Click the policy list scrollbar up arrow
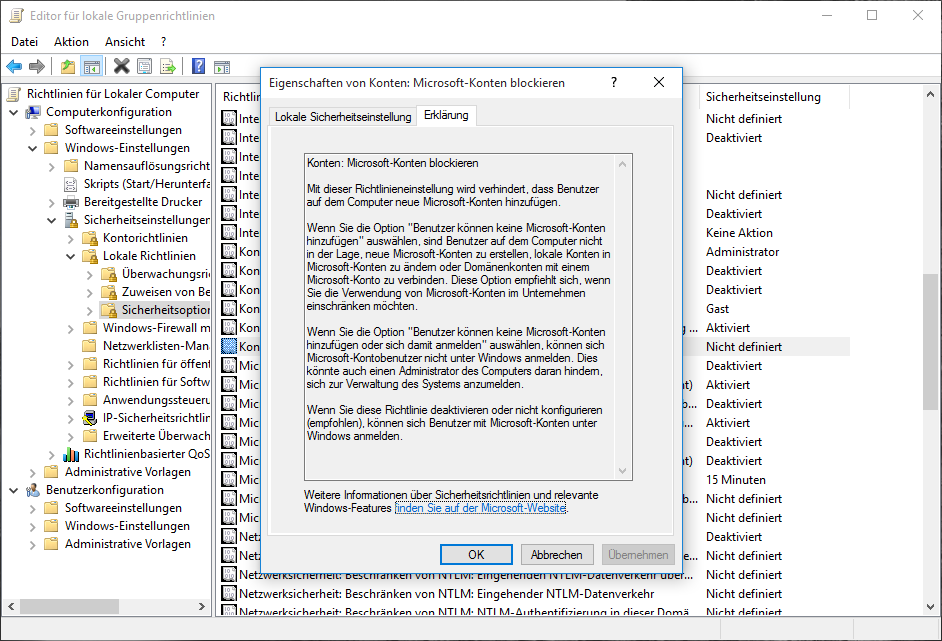This screenshot has height=641, width=942. (x=930, y=94)
